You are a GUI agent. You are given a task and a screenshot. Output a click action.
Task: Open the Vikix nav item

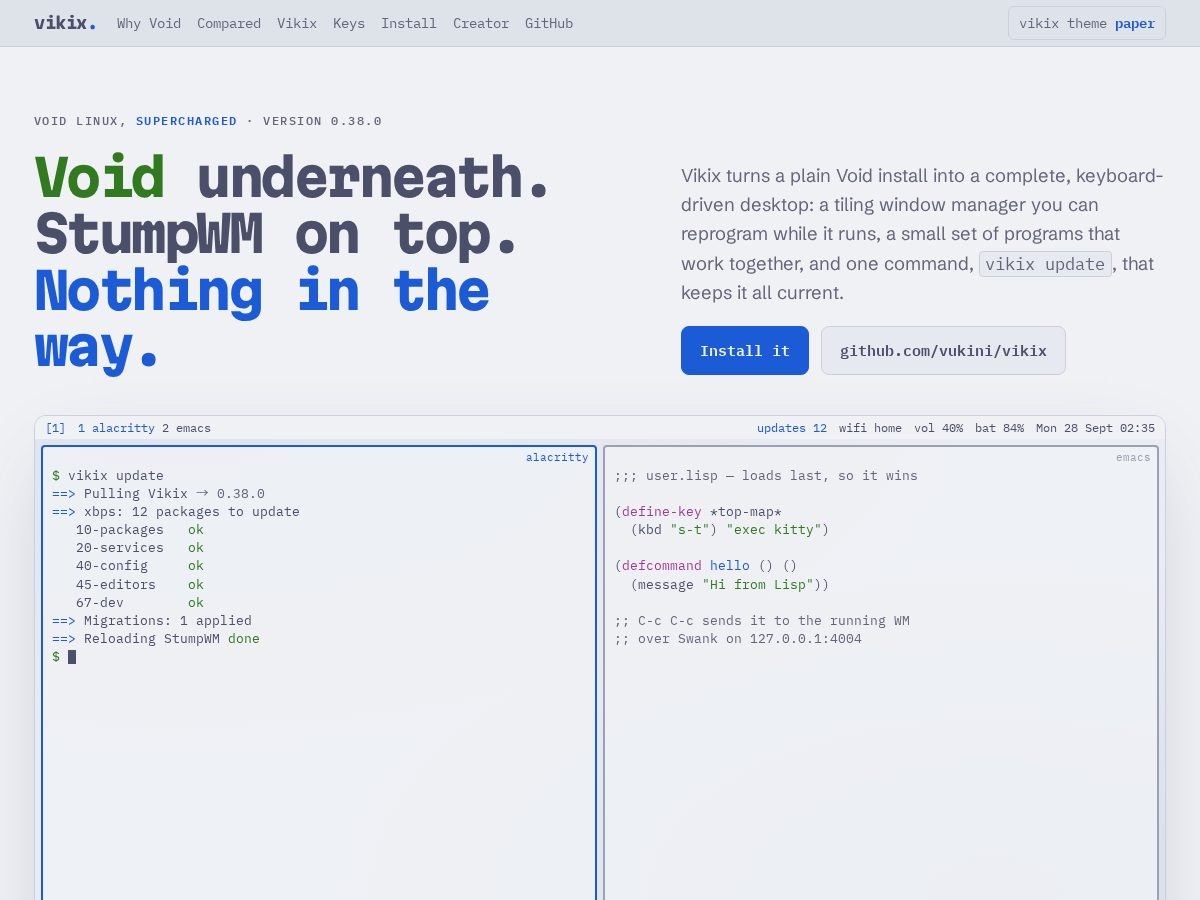tap(297, 23)
